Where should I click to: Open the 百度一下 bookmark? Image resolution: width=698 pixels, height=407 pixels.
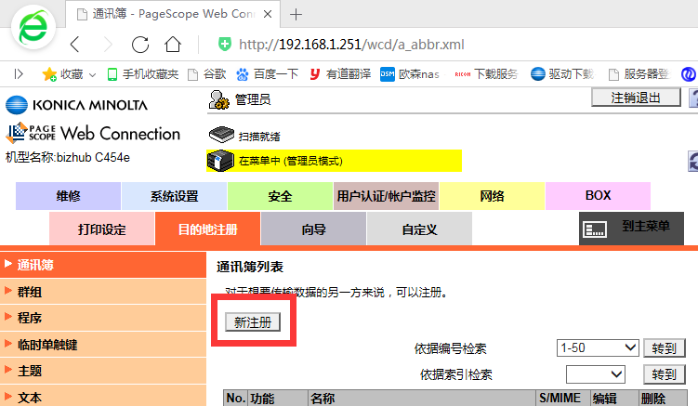pos(267,74)
